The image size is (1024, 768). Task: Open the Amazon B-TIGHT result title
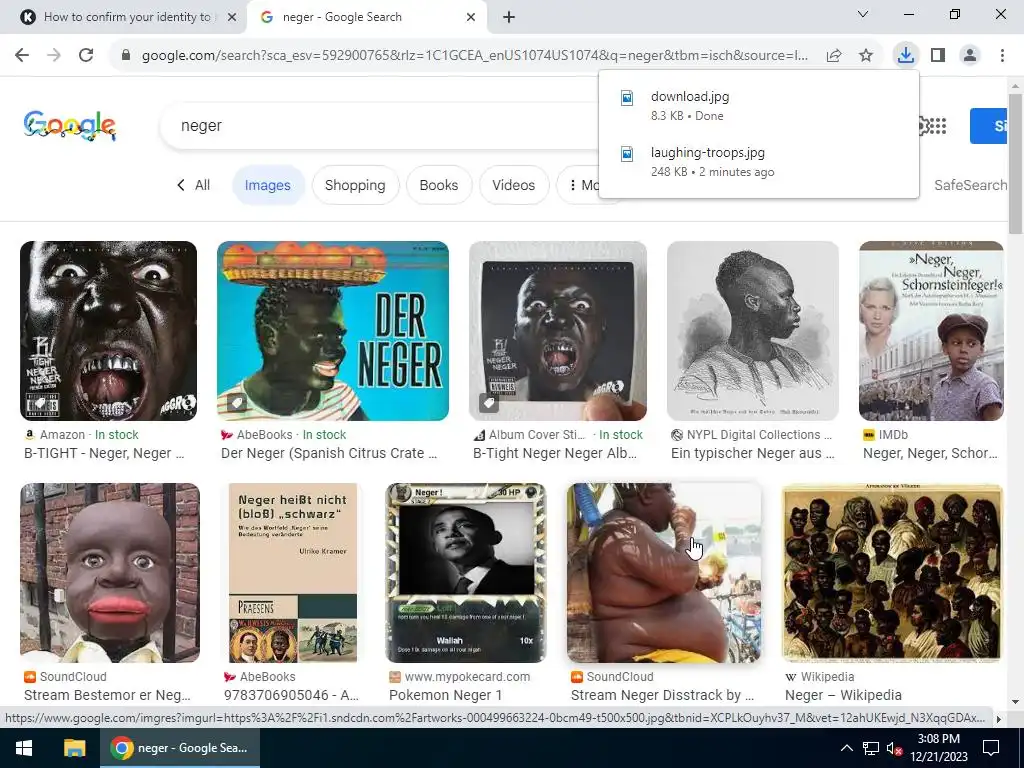pyautogui.click(x=104, y=453)
